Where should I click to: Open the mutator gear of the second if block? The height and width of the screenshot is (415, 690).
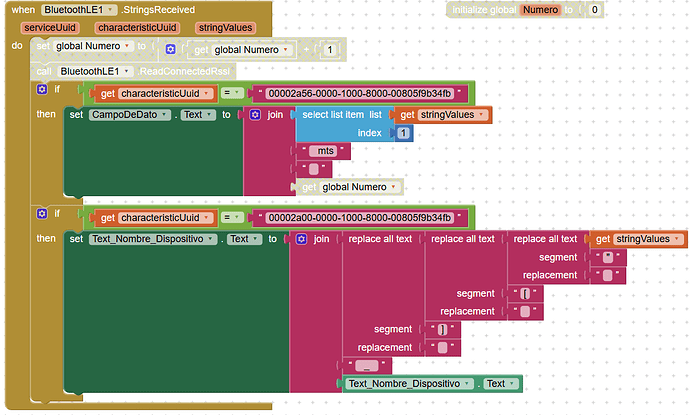(x=41, y=214)
